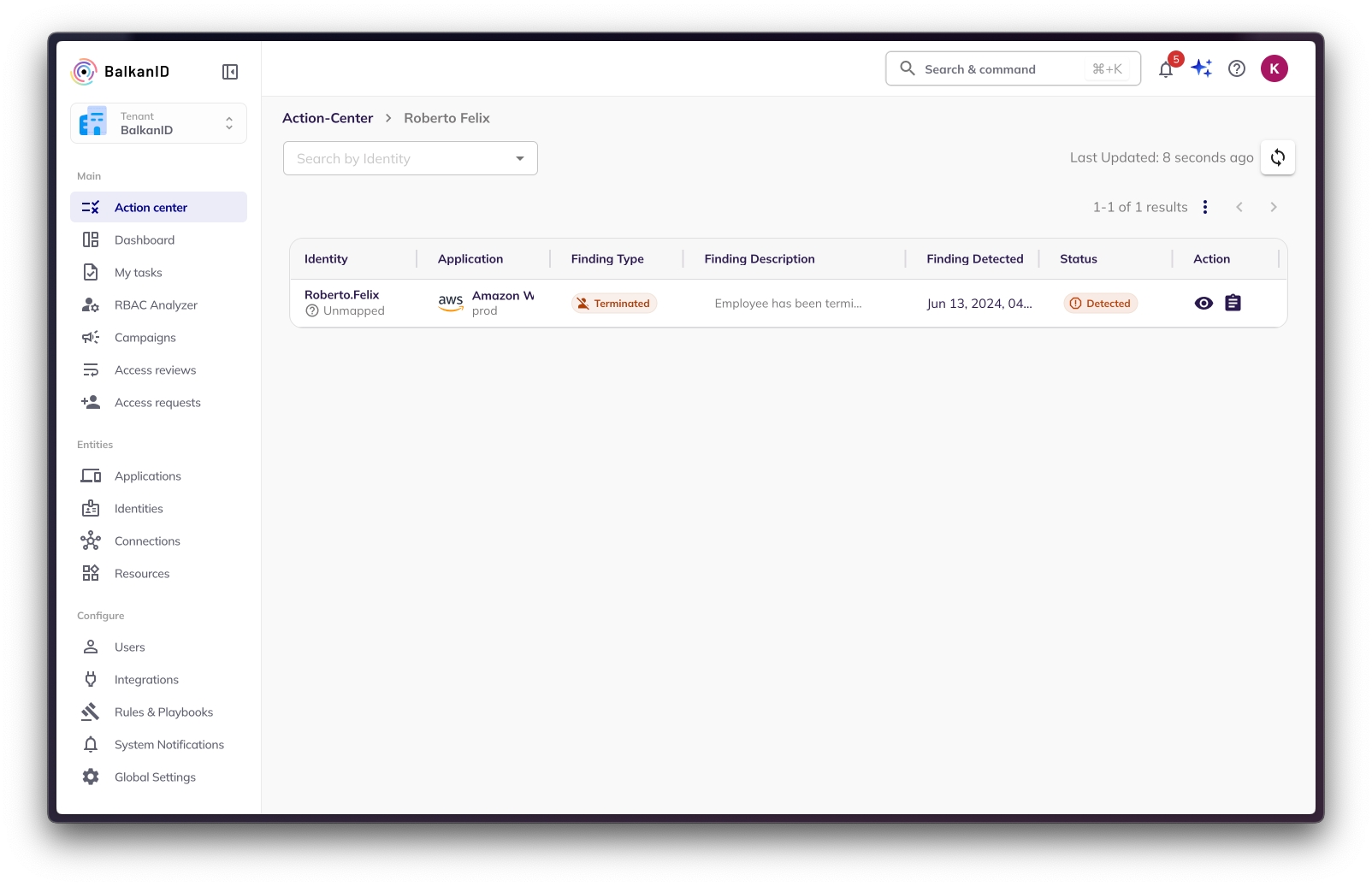Sort by Application column header
The width and height of the screenshot is (1372, 886).
point(470,259)
